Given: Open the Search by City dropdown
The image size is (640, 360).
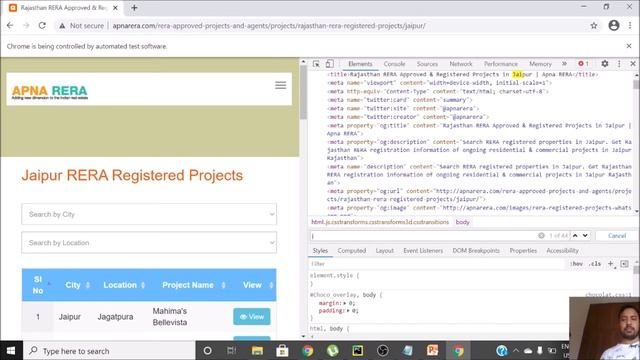Looking at the screenshot, I should coord(149,214).
